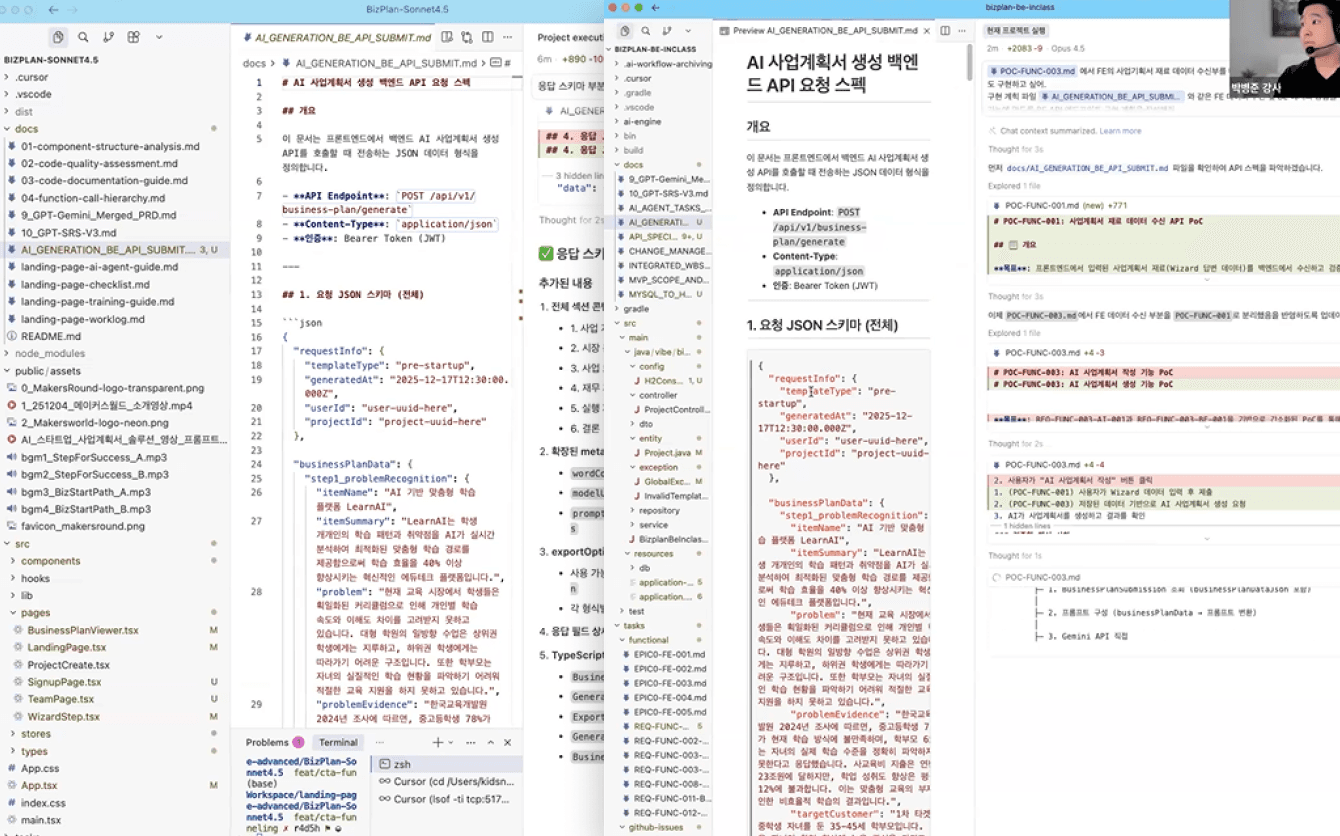
Task: Open POC-FUNC-001.md (new) +771 change card
Action: [1165, 205]
